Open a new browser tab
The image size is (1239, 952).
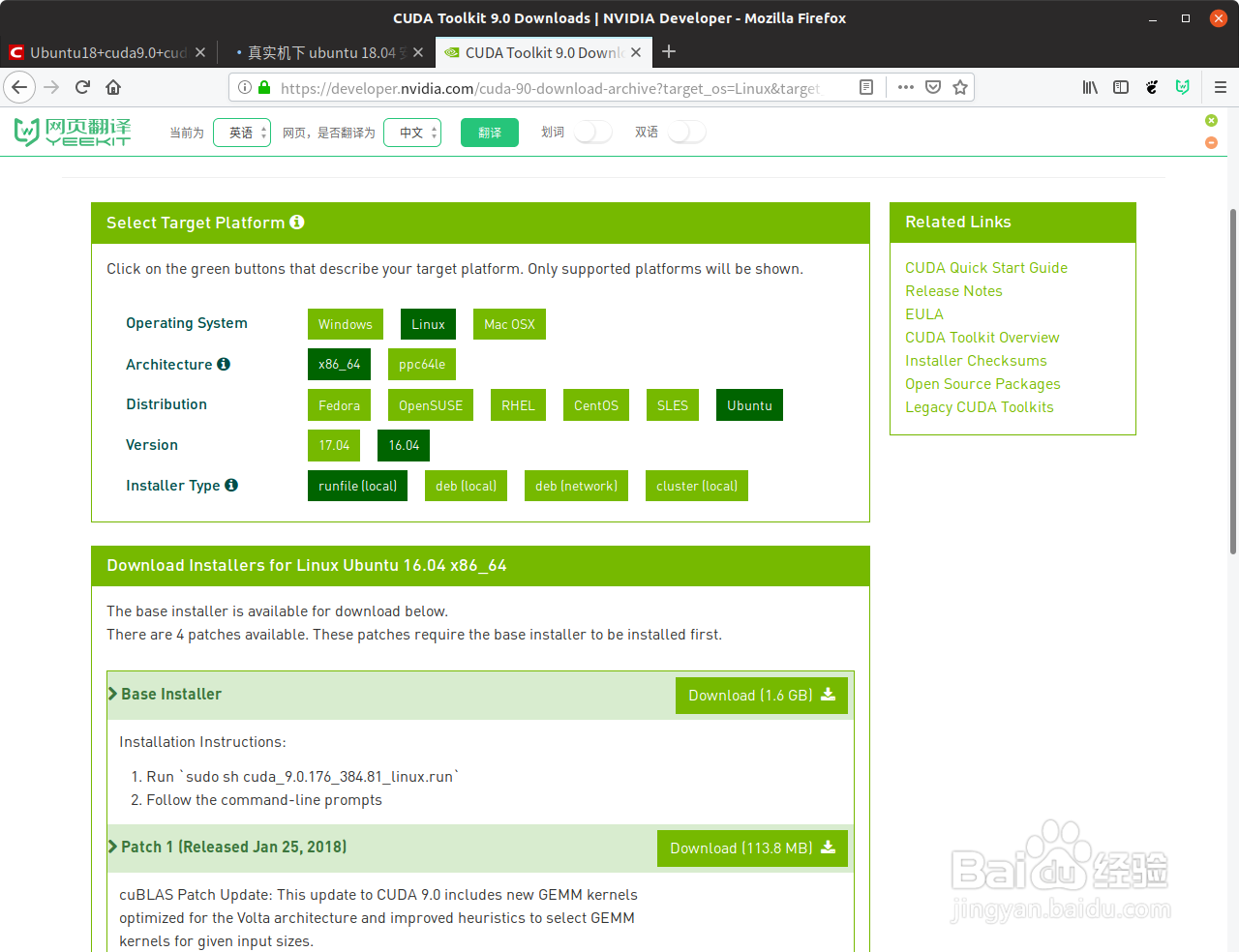tap(669, 52)
